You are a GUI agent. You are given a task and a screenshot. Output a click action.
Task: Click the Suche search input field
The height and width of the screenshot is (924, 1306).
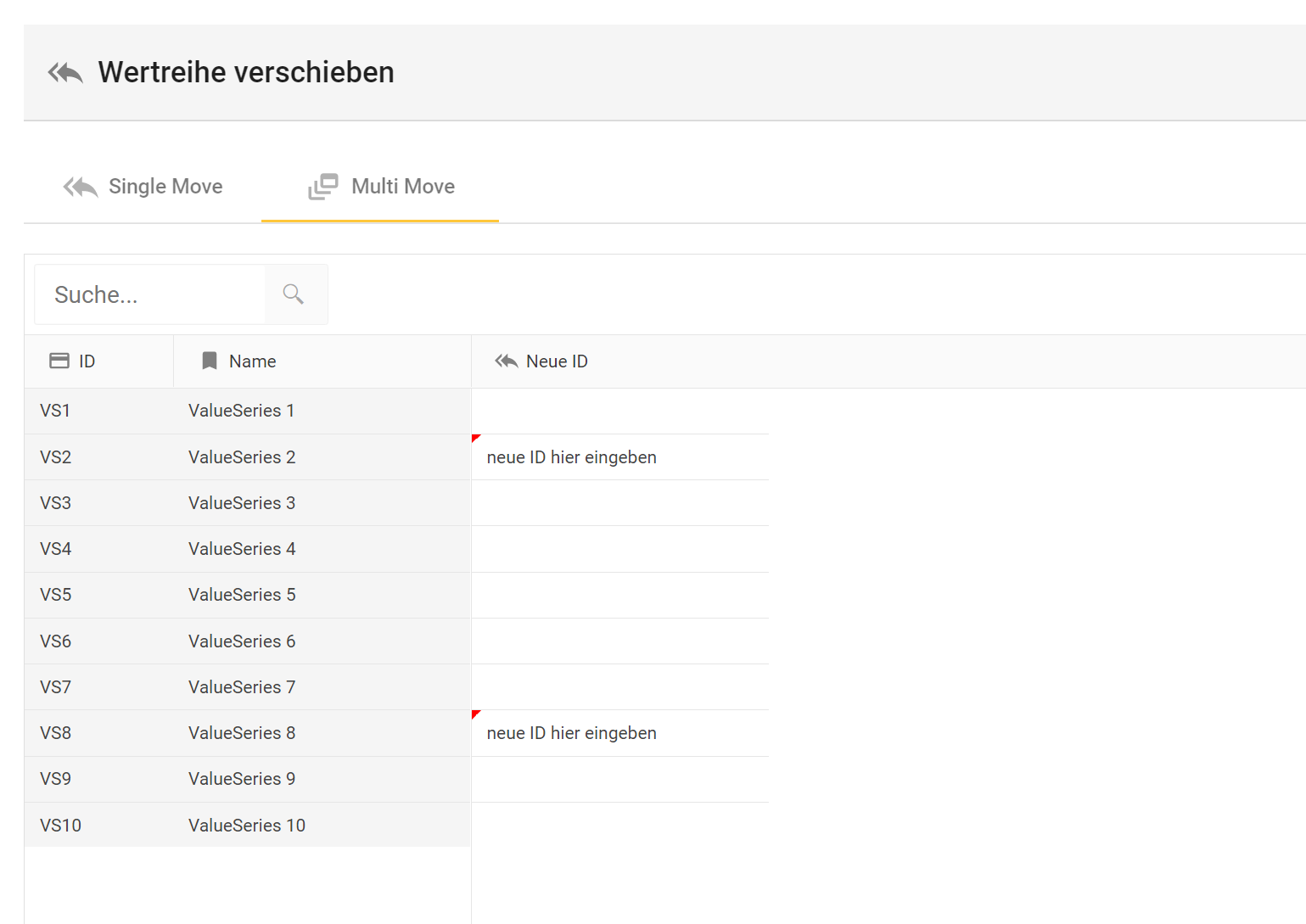click(149, 294)
